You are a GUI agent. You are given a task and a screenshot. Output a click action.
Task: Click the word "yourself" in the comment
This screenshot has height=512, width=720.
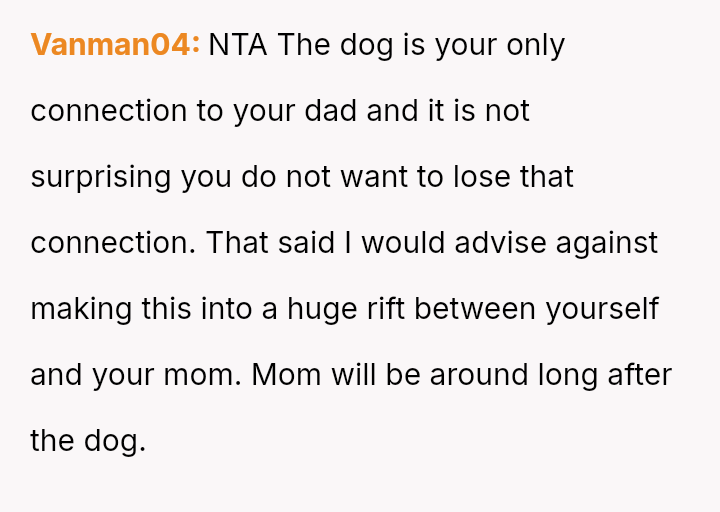pos(602,309)
